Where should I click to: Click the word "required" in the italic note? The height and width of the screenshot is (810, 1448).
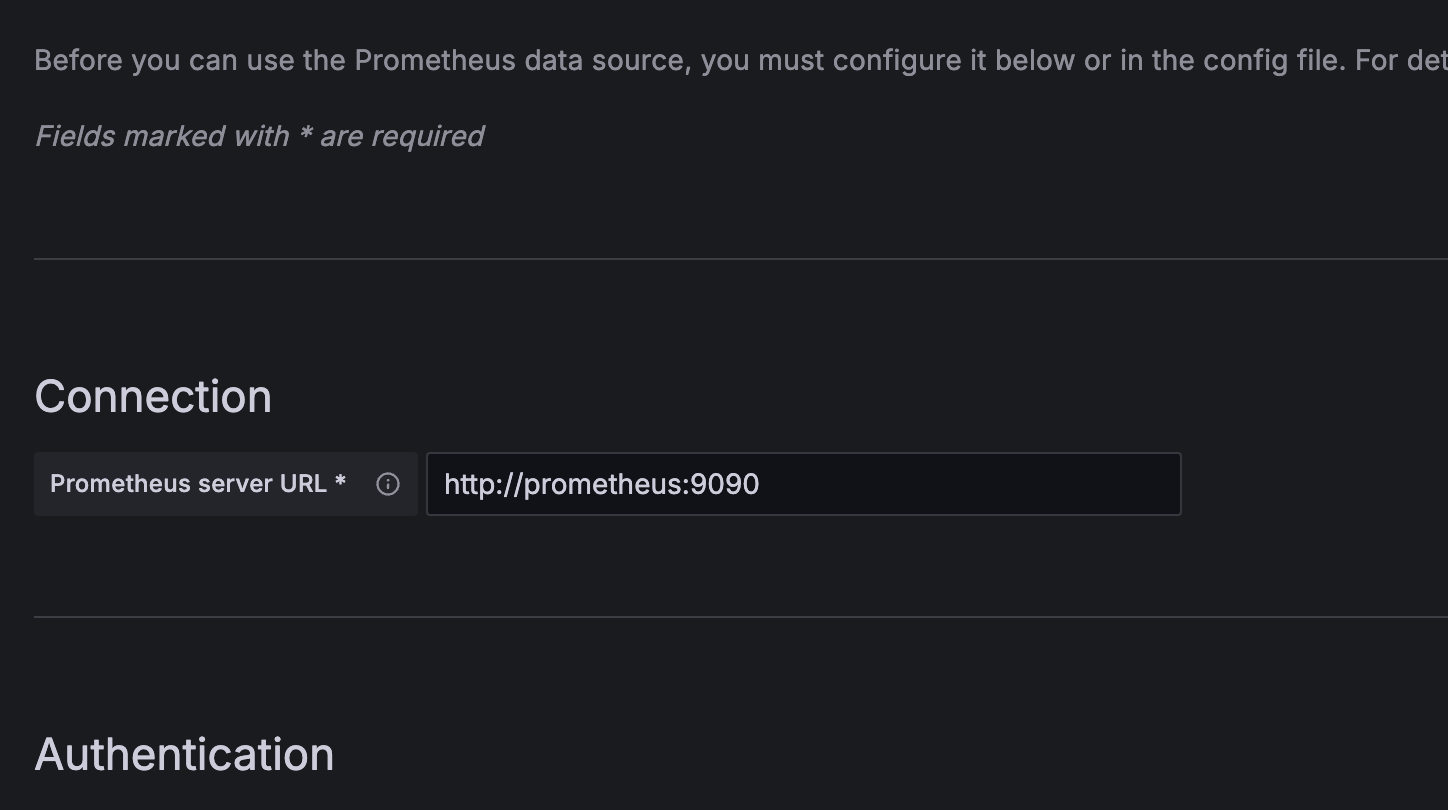(x=427, y=136)
